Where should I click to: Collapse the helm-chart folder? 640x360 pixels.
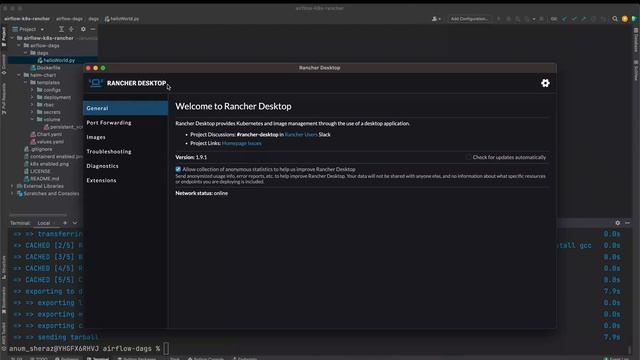pyautogui.click(x=19, y=75)
